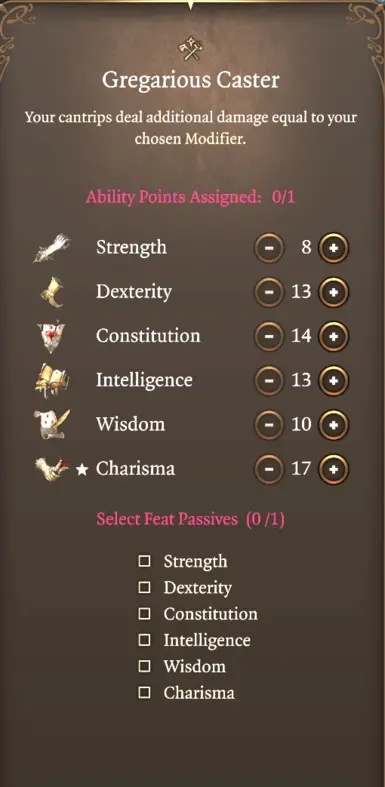Add a point to Constitution
Screen dimensions: 385x787
tap(333, 336)
